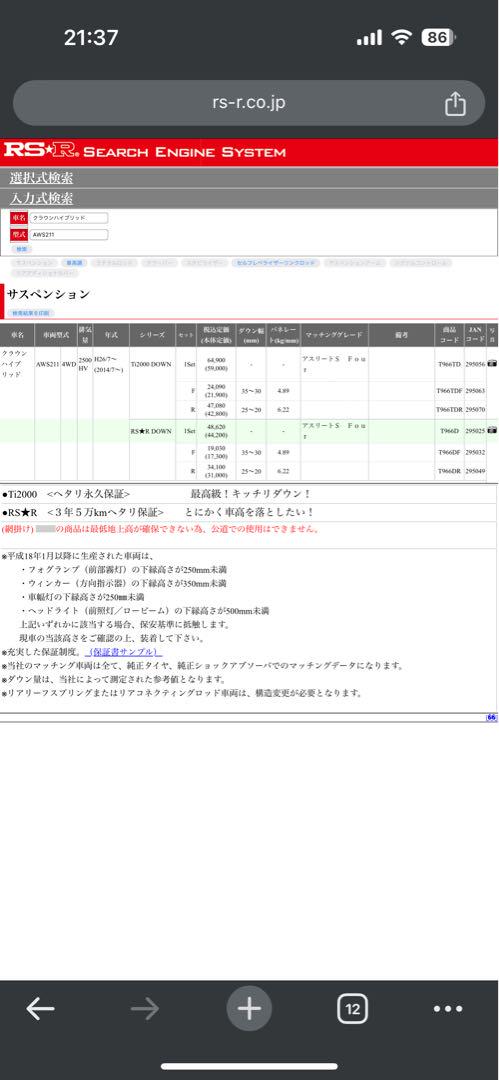Click the 4WD drive cell
The width and height of the screenshot is (499, 1080).
click(x=69, y=362)
